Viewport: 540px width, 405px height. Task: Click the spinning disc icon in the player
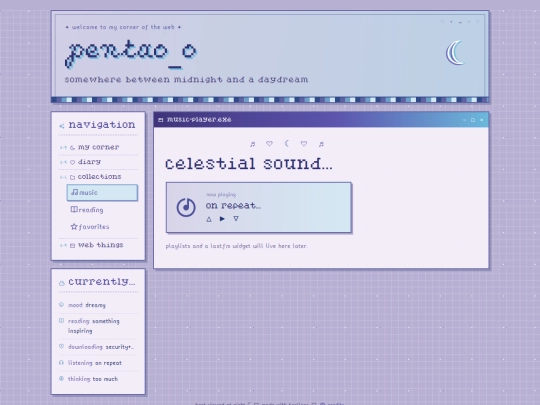pyautogui.click(x=186, y=207)
